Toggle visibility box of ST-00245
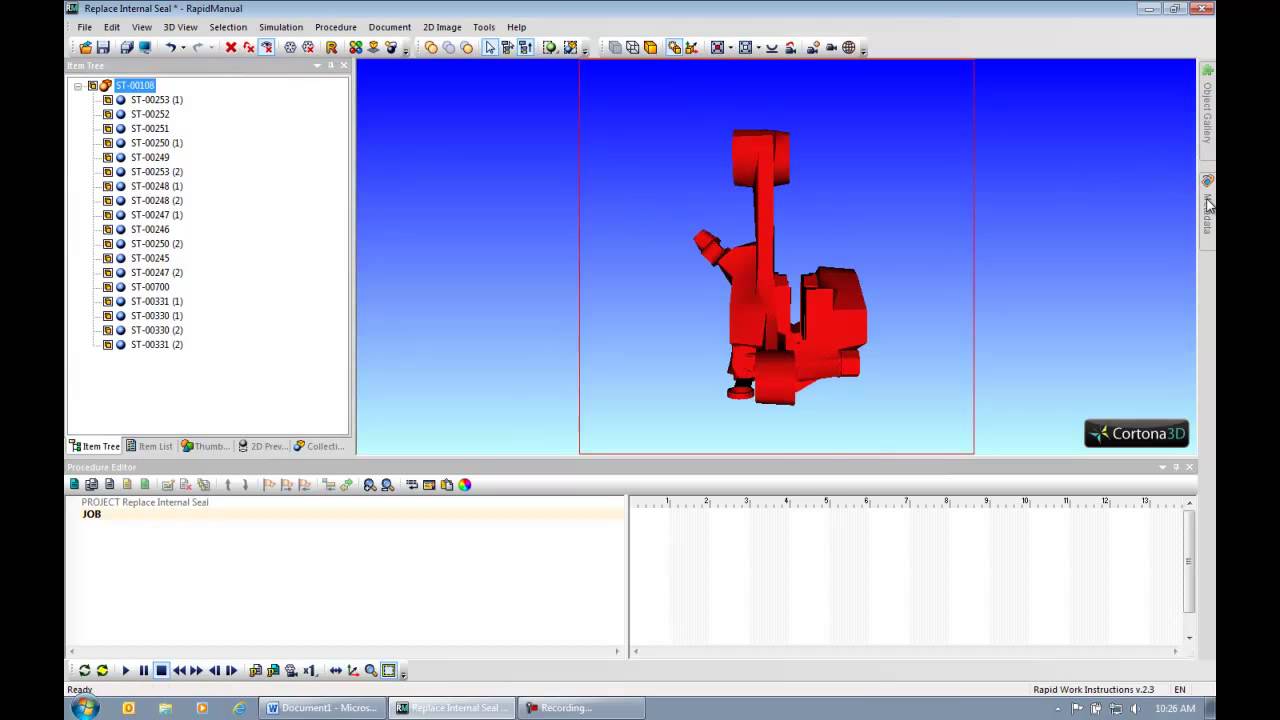This screenshot has width=1280, height=720. (108, 258)
